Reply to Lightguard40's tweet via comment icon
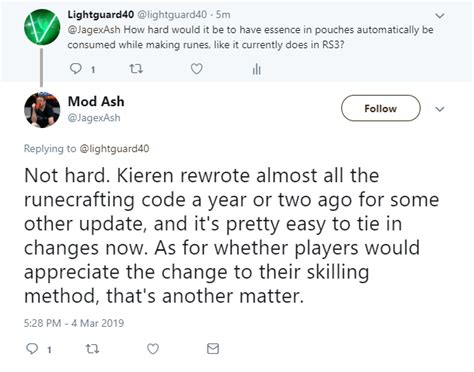The image size is (474, 372). pyautogui.click(x=76, y=69)
